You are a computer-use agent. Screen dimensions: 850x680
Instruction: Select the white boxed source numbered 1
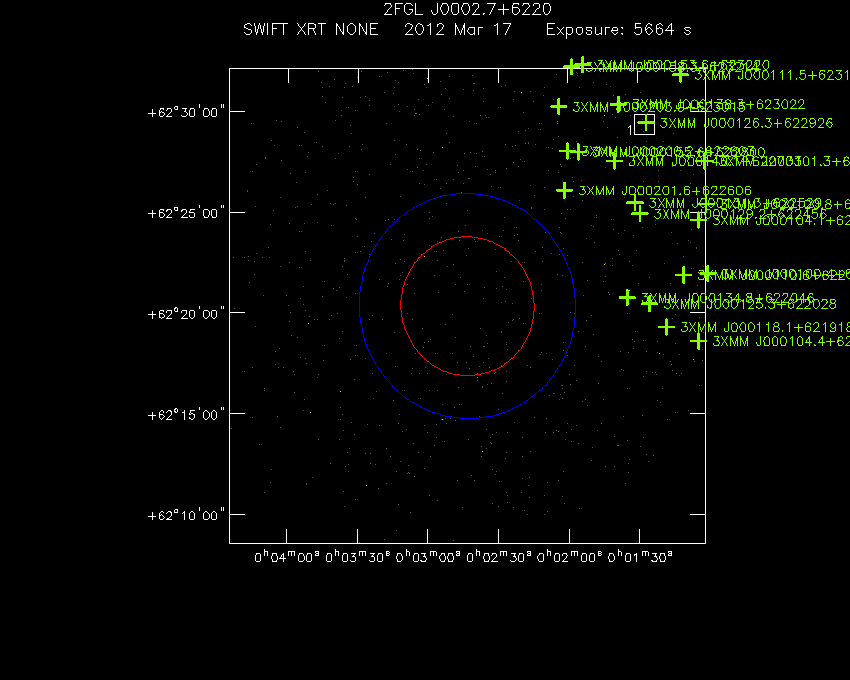pos(645,124)
